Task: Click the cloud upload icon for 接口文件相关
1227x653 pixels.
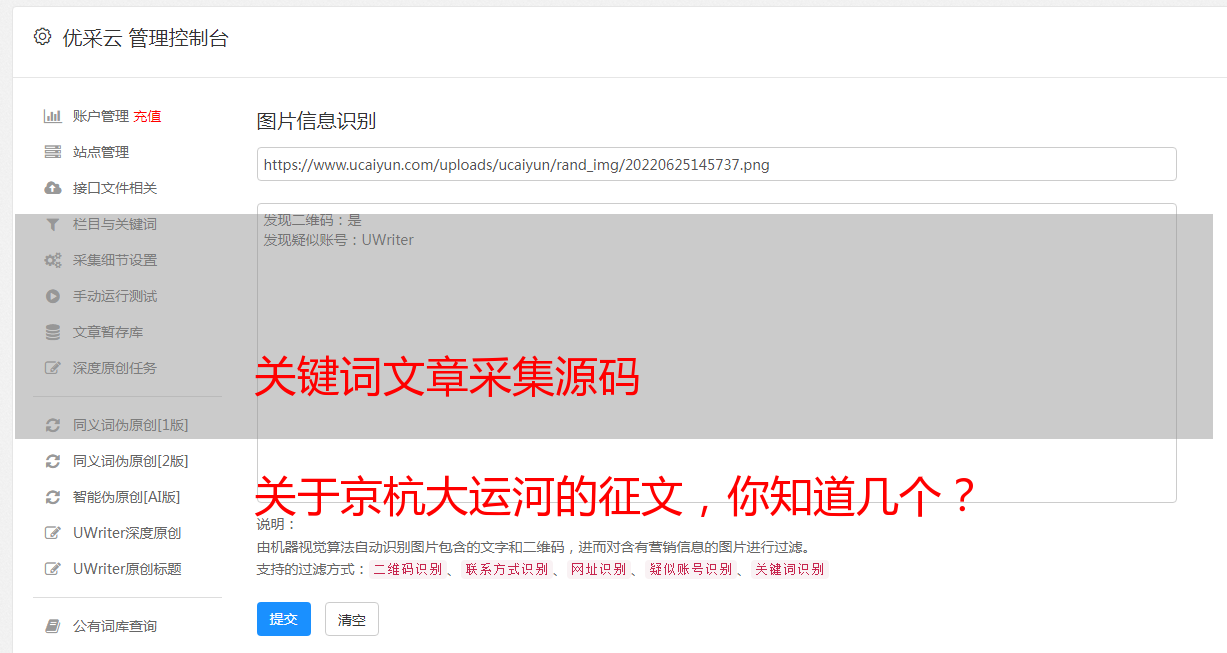Action: [53, 188]
